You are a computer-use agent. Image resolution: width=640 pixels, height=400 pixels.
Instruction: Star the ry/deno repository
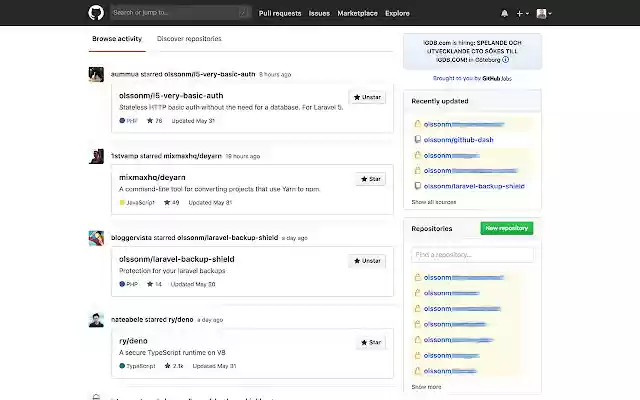tap(370, 342)
